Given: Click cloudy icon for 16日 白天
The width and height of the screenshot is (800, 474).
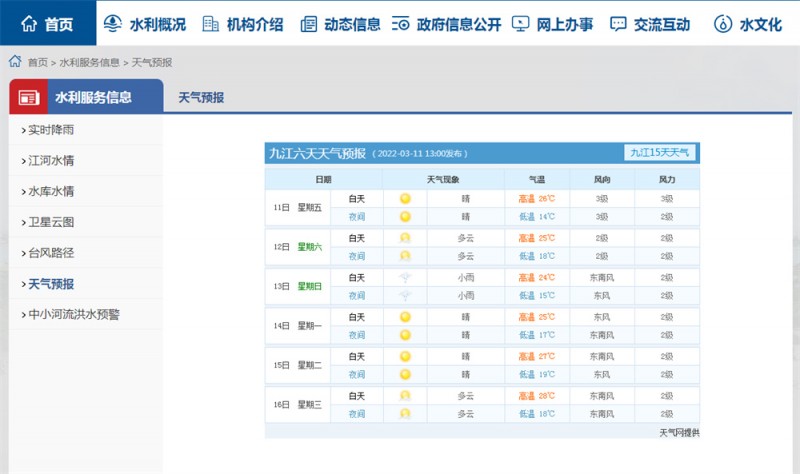Looking at the screenshot, I should (x=405, y=395).
